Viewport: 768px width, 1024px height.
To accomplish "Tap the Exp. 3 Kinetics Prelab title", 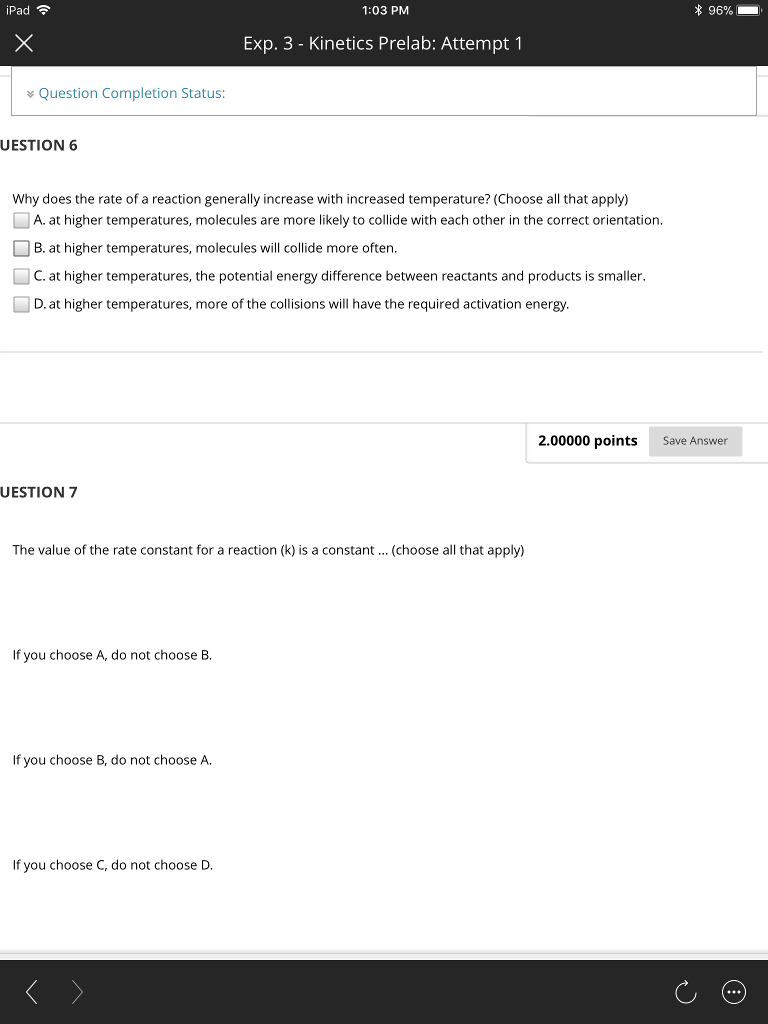I will coord(383,44).
